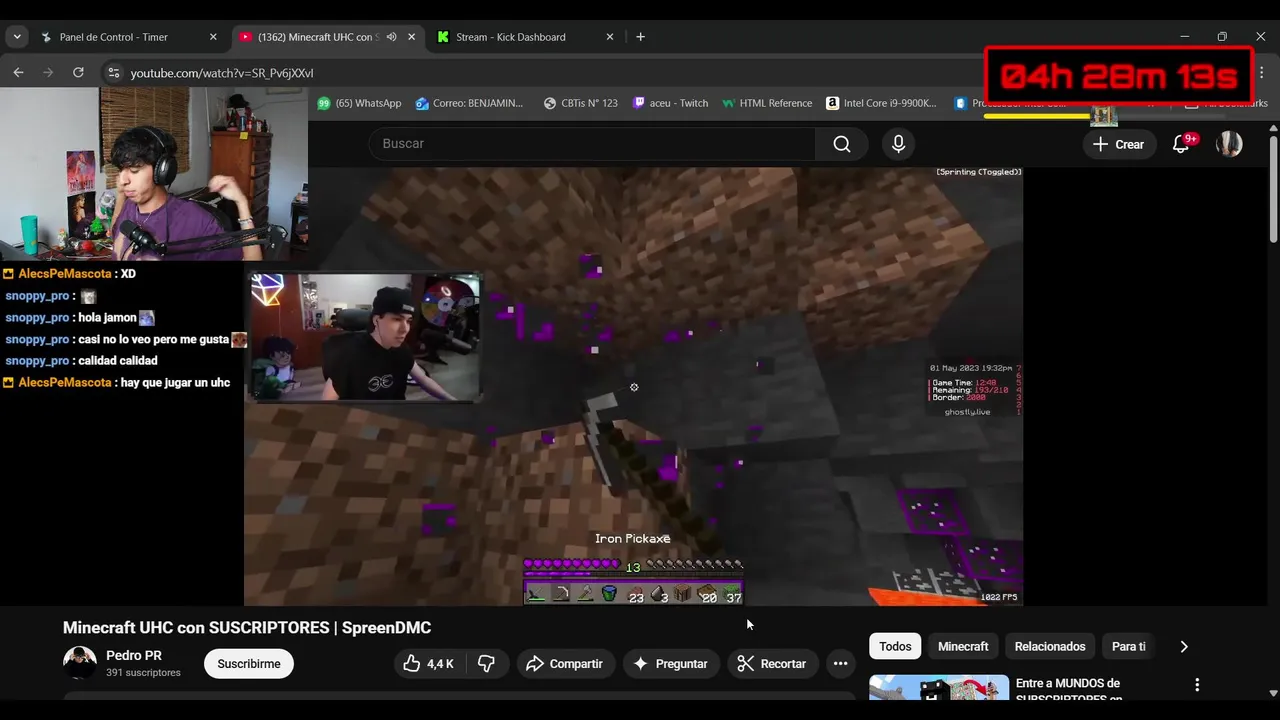Image resolution: width=1280 pixels, height=720 pixels.
Task: Click the Recortar clip button
Action: click(772, 664)
